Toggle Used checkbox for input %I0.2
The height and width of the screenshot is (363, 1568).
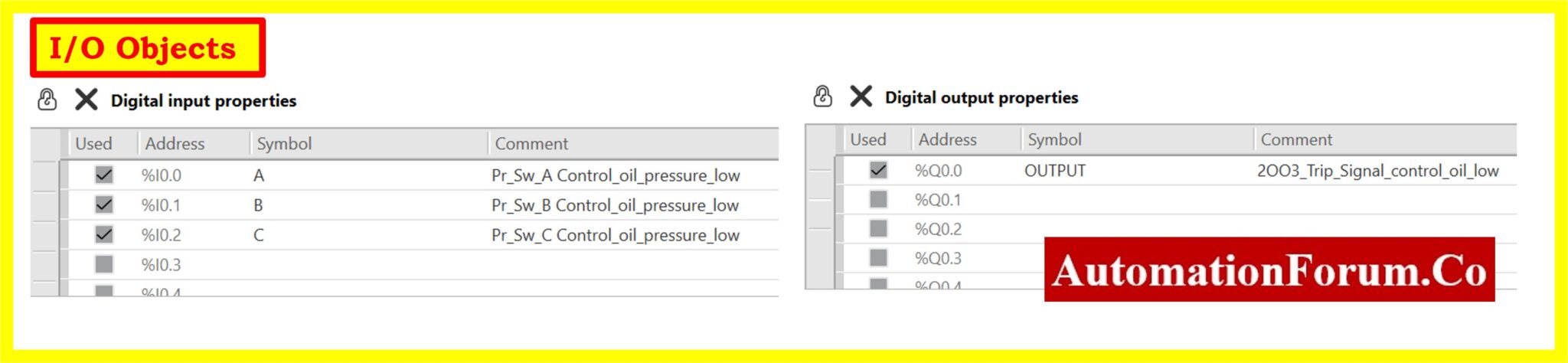click(x=104, y=234)
